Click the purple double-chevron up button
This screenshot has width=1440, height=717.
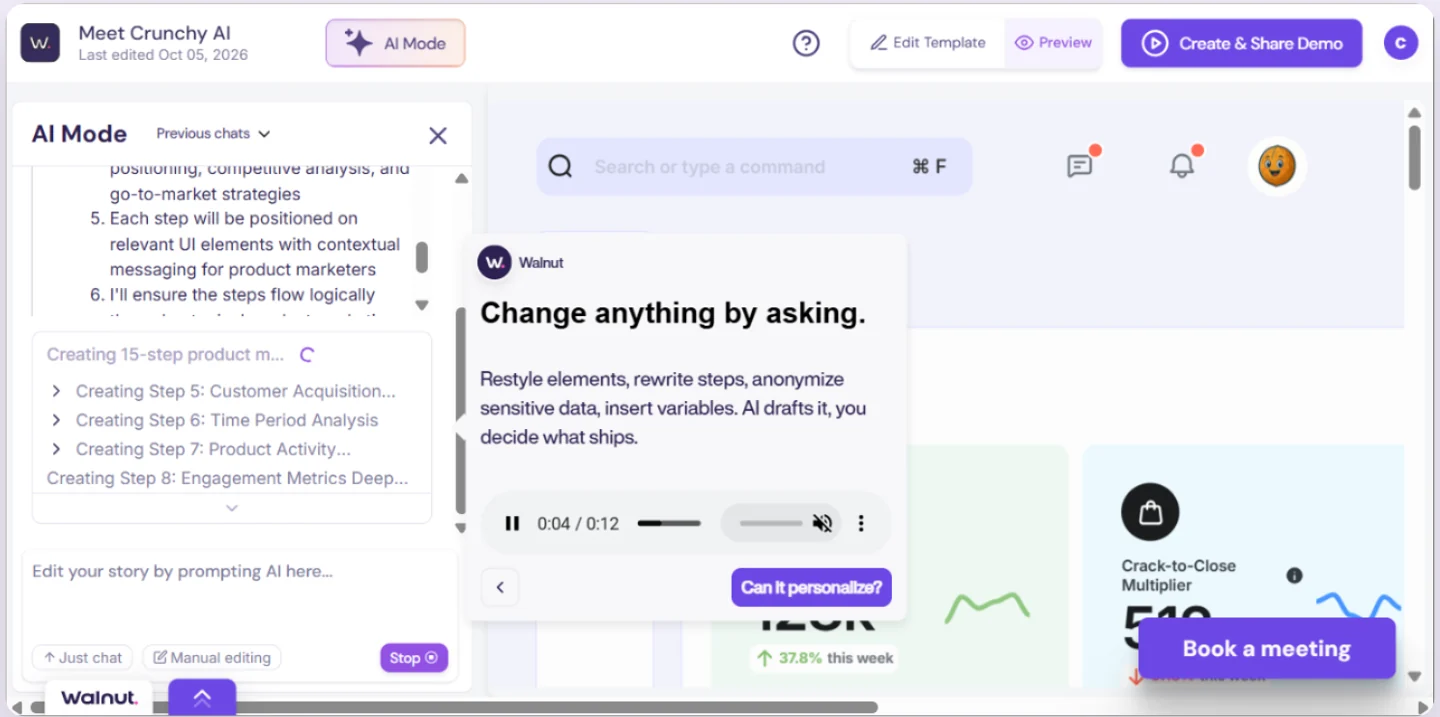click(202, 698)
